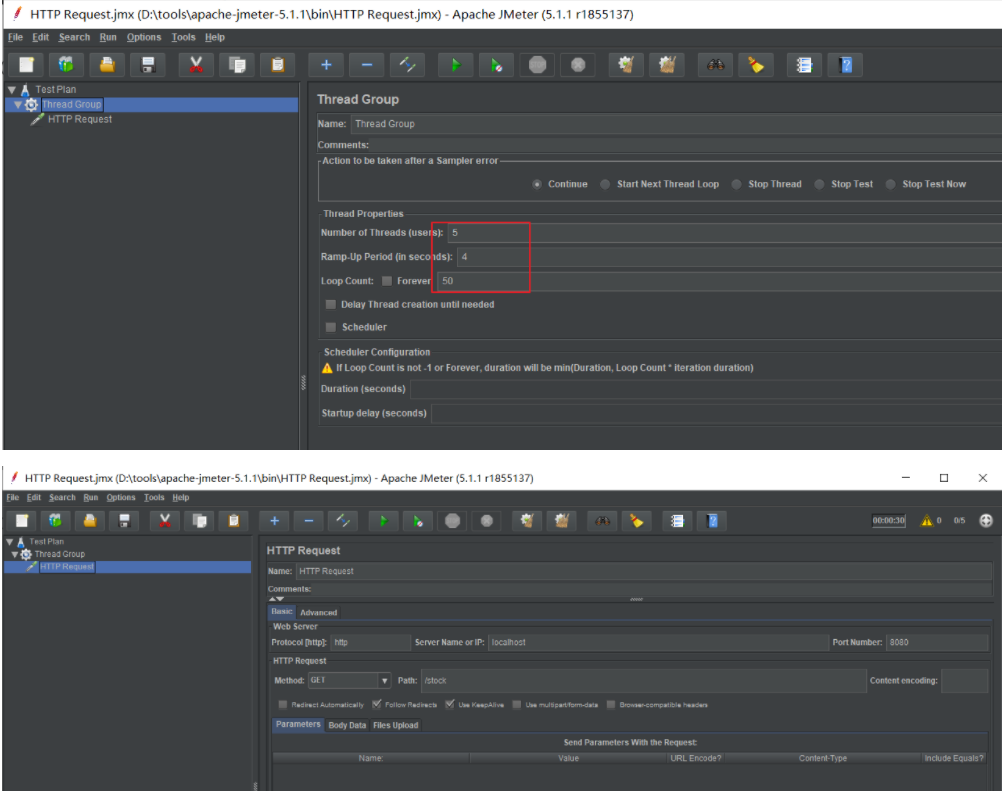
Task: Select HTTP Request in the upper window tree
Action: [x=80, y=119]
